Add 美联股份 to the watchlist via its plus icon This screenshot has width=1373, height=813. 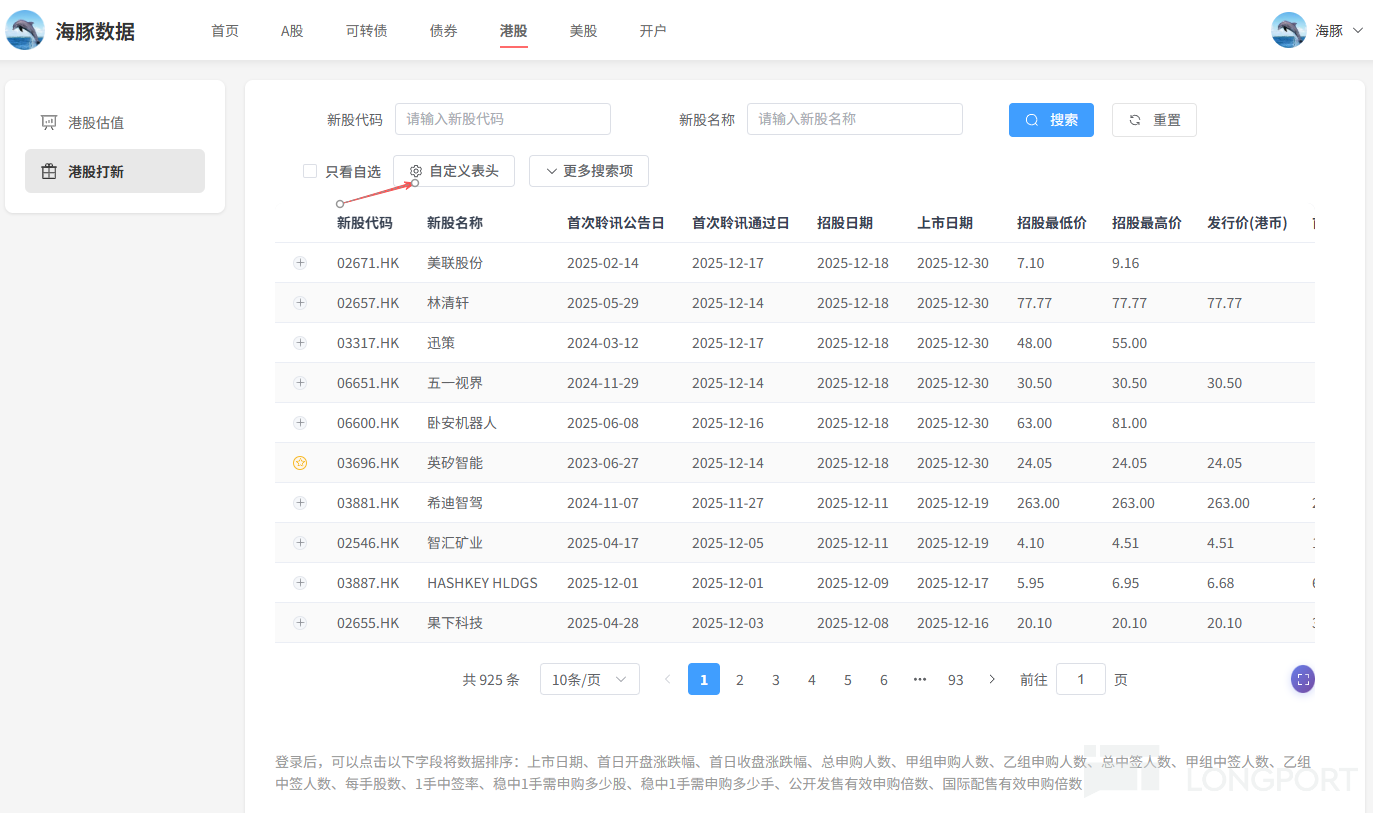click(x=300, y=263)
